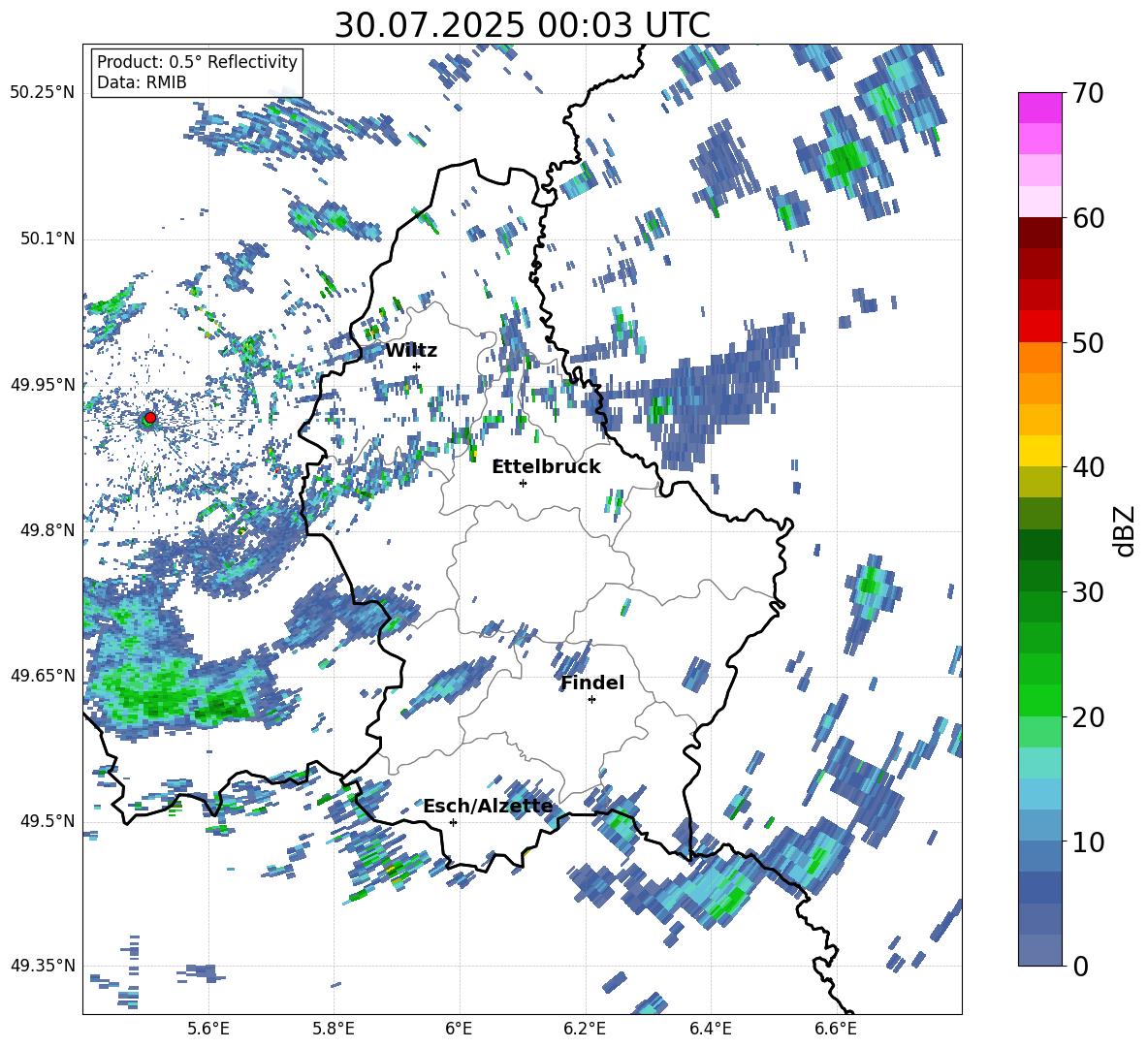Click the colorbar tick label 50

coord(1088,342)
